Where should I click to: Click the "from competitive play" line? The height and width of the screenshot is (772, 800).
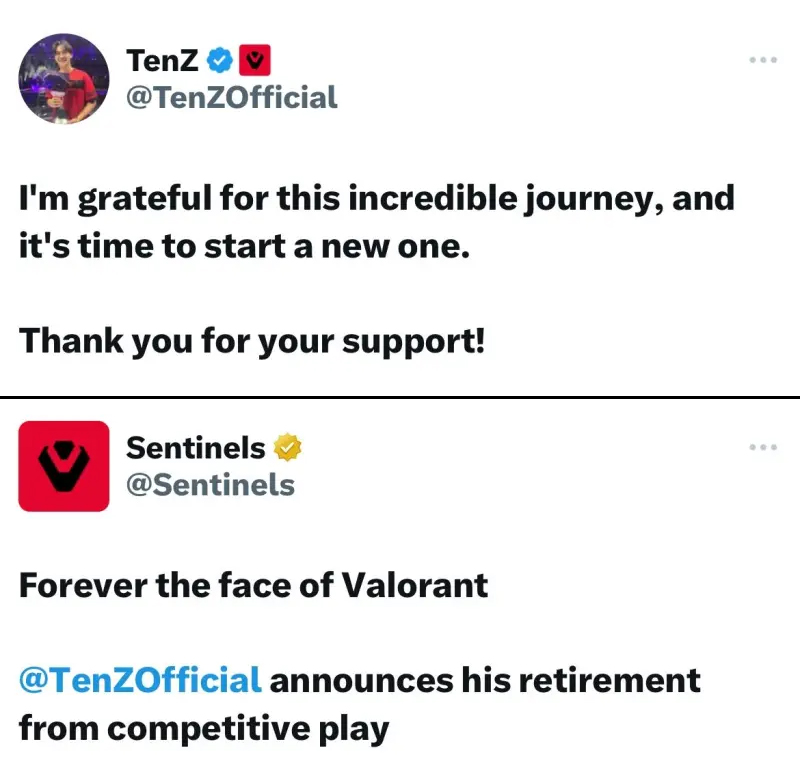[203, 728]
